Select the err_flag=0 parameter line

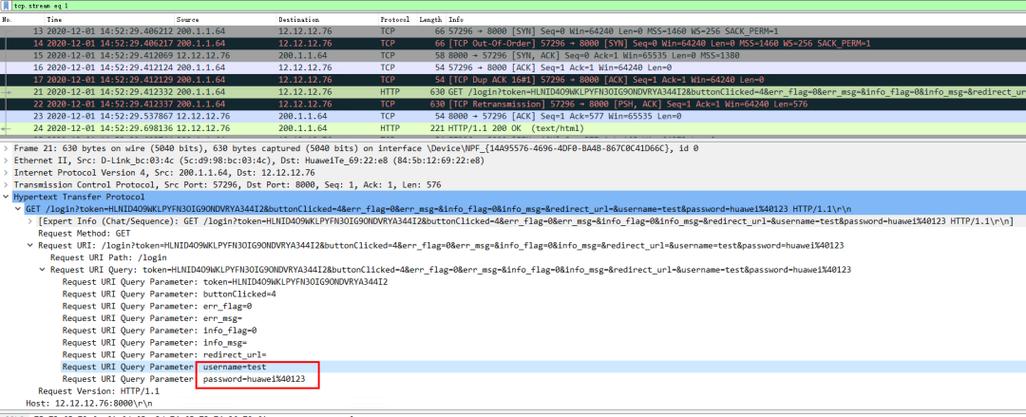pos(157,306)
